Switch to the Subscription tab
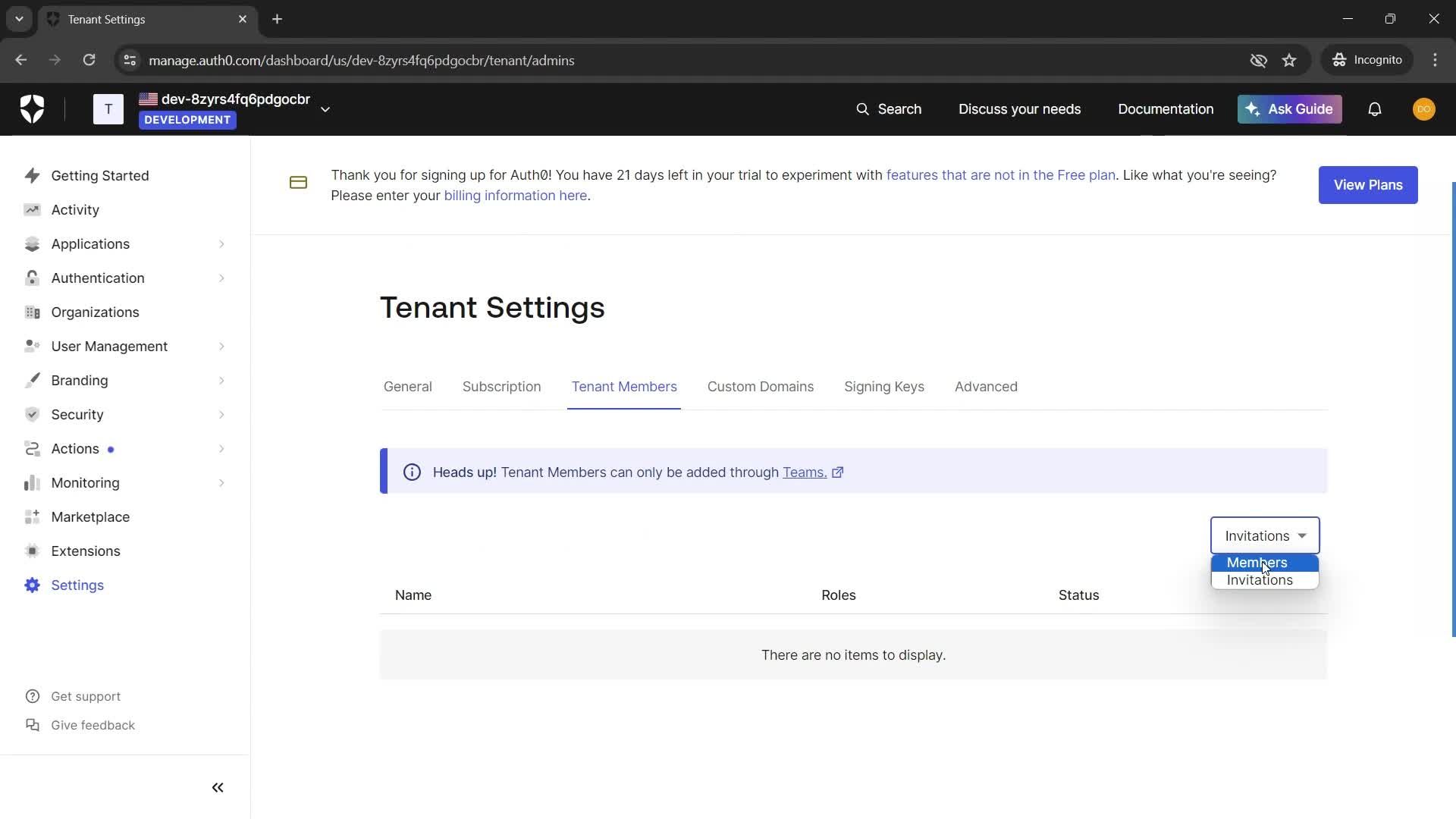 pyautogui.click(x=501, y=387)
